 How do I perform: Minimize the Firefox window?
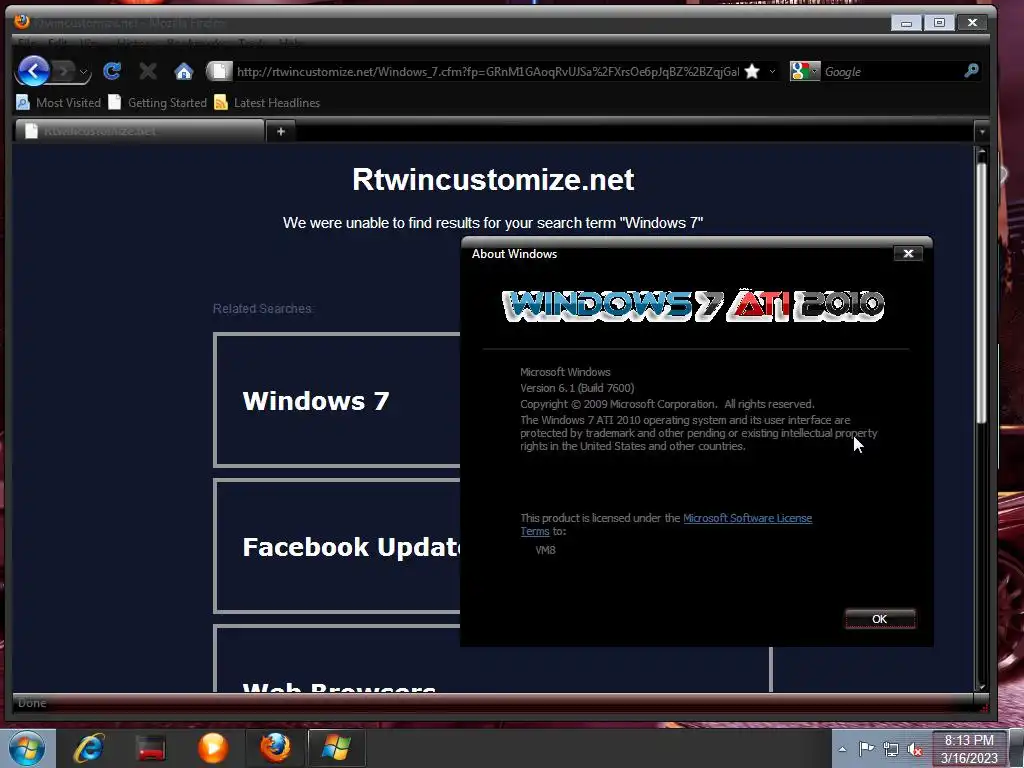coord(906,23)
